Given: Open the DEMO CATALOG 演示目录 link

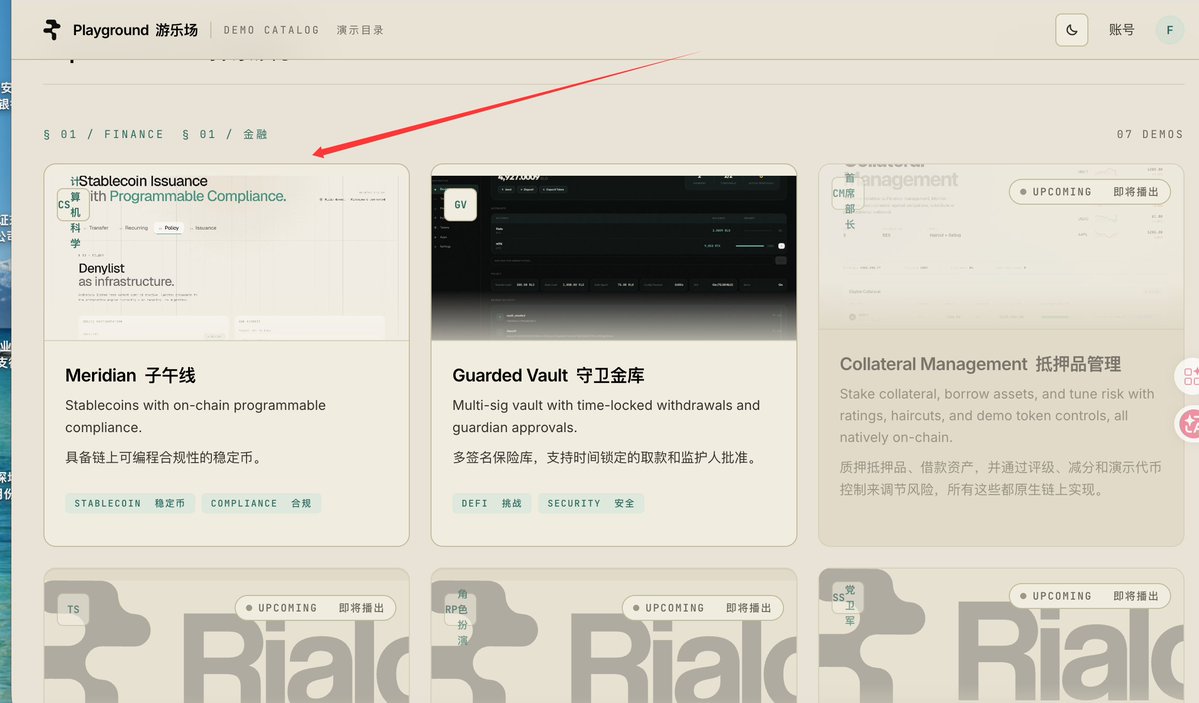Looking at the screenshot, I should 304,30.
